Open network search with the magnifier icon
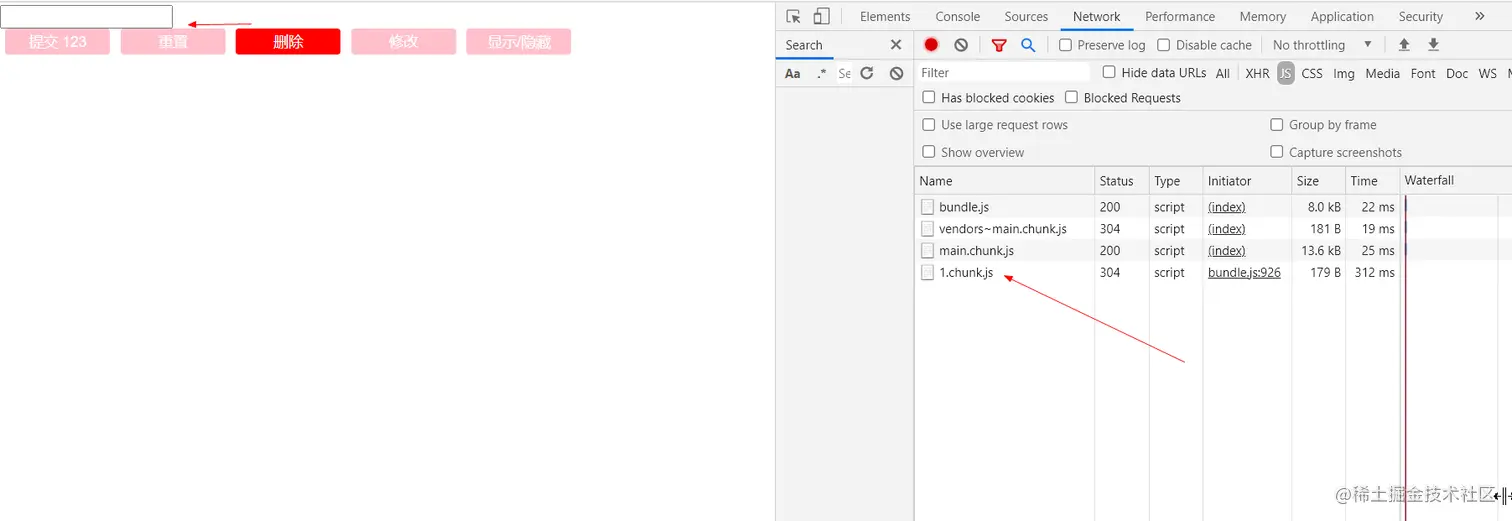This screenshot has height=521, width=1512. pos(1027,45)
